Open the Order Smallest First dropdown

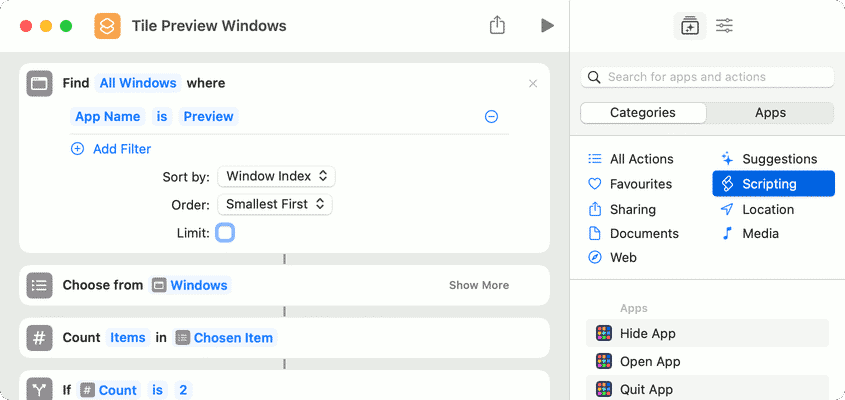pyautogui.click(x=275, y=204)
